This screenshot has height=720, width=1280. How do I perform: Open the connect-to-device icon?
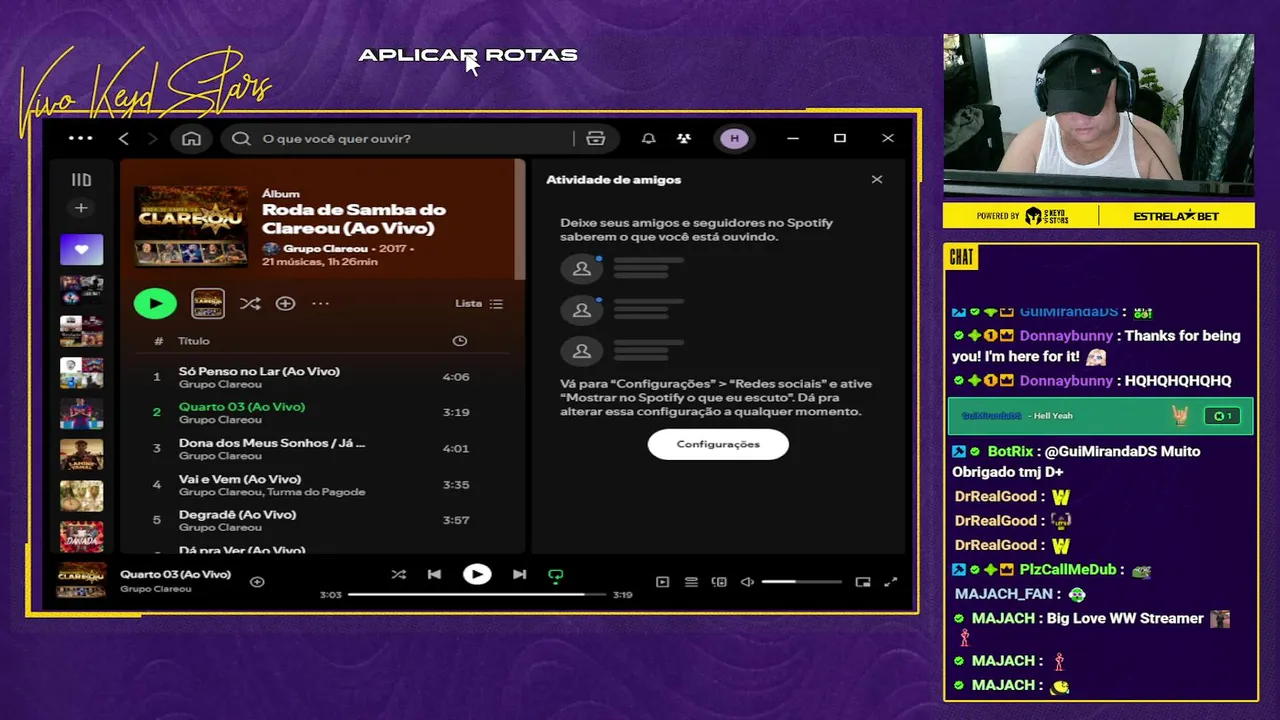(719, 582)
